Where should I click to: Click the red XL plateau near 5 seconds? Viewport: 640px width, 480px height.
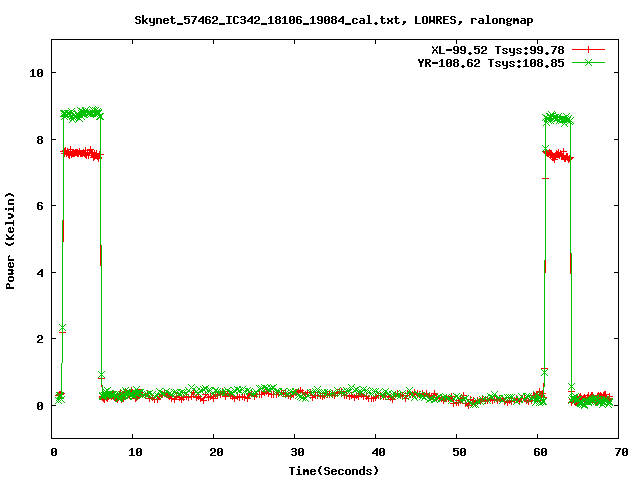point(82,153)
